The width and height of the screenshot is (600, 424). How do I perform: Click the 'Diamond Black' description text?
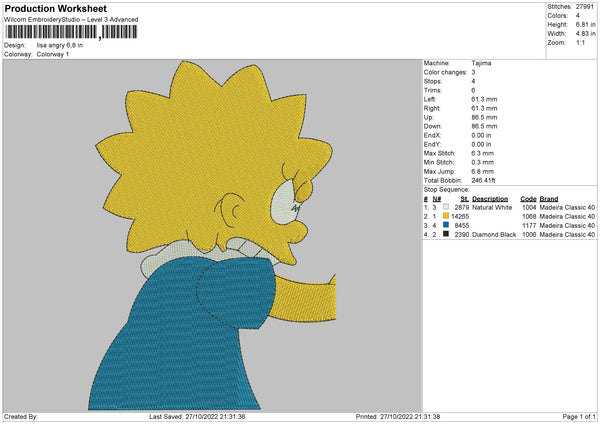pyautogui.click(x=494, y=235)
